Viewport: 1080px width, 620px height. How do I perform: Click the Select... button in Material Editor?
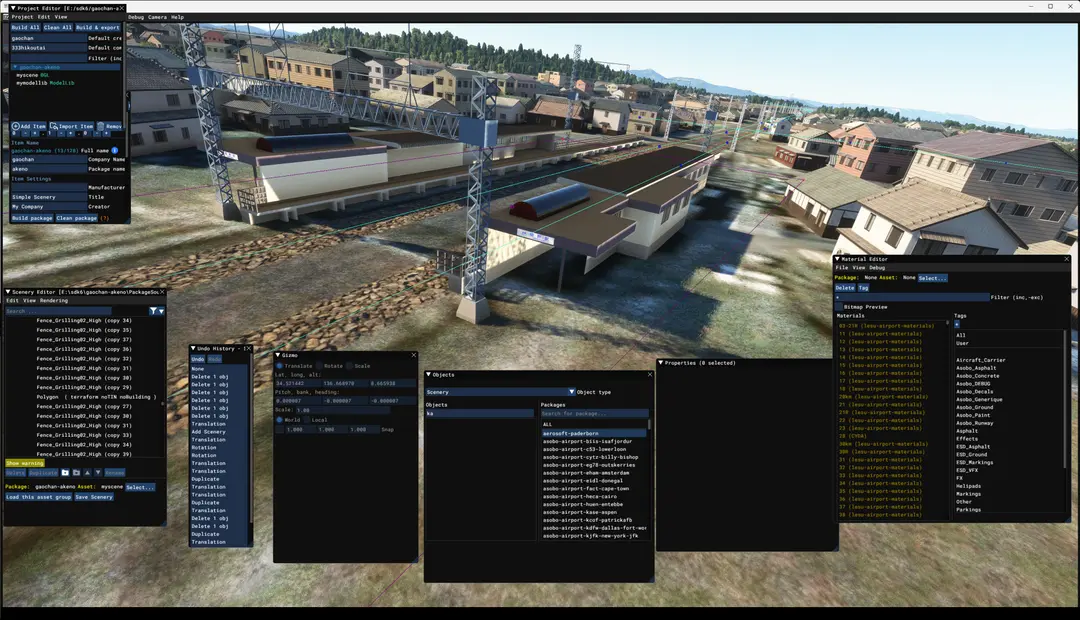coord(932,278)
